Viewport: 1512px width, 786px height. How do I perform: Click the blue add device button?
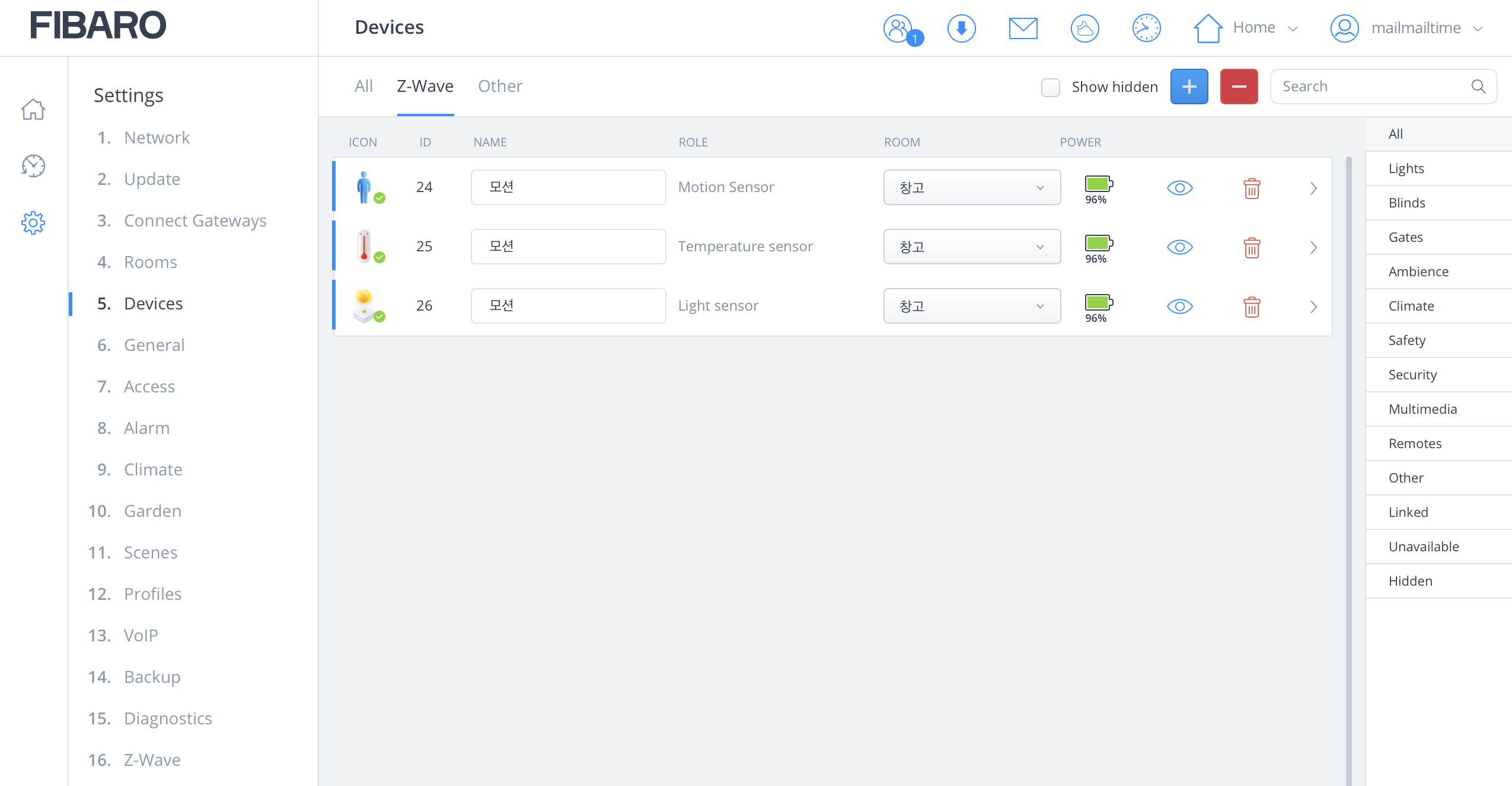[x=1189, y=87]
